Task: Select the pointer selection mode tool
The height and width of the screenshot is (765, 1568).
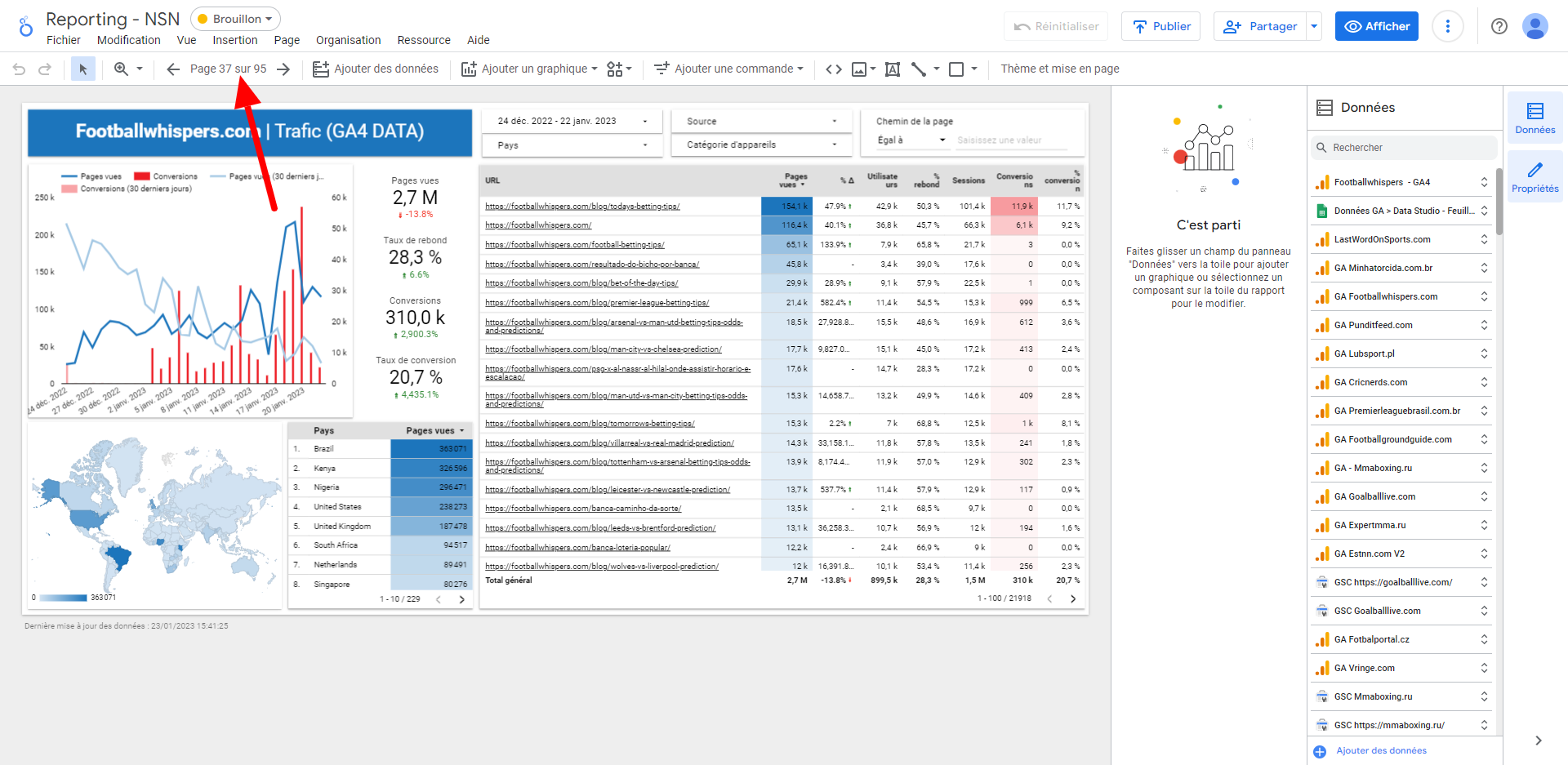Action: click(82, 69)
